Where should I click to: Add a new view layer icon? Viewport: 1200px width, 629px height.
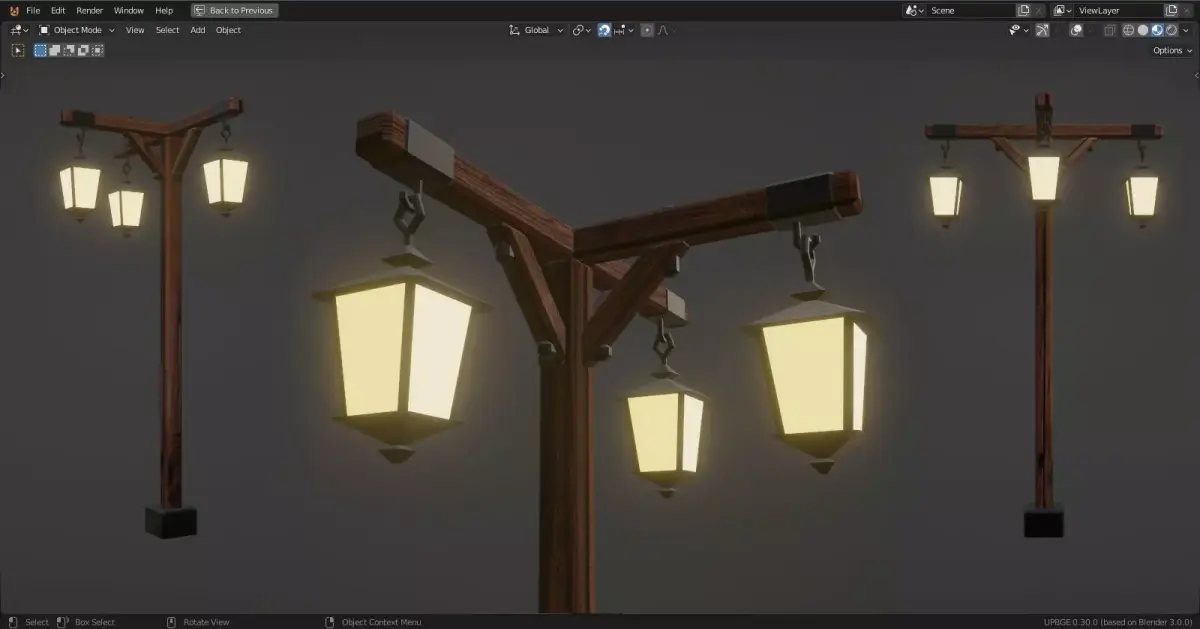pyautogui.click(x=1171, y=10)
